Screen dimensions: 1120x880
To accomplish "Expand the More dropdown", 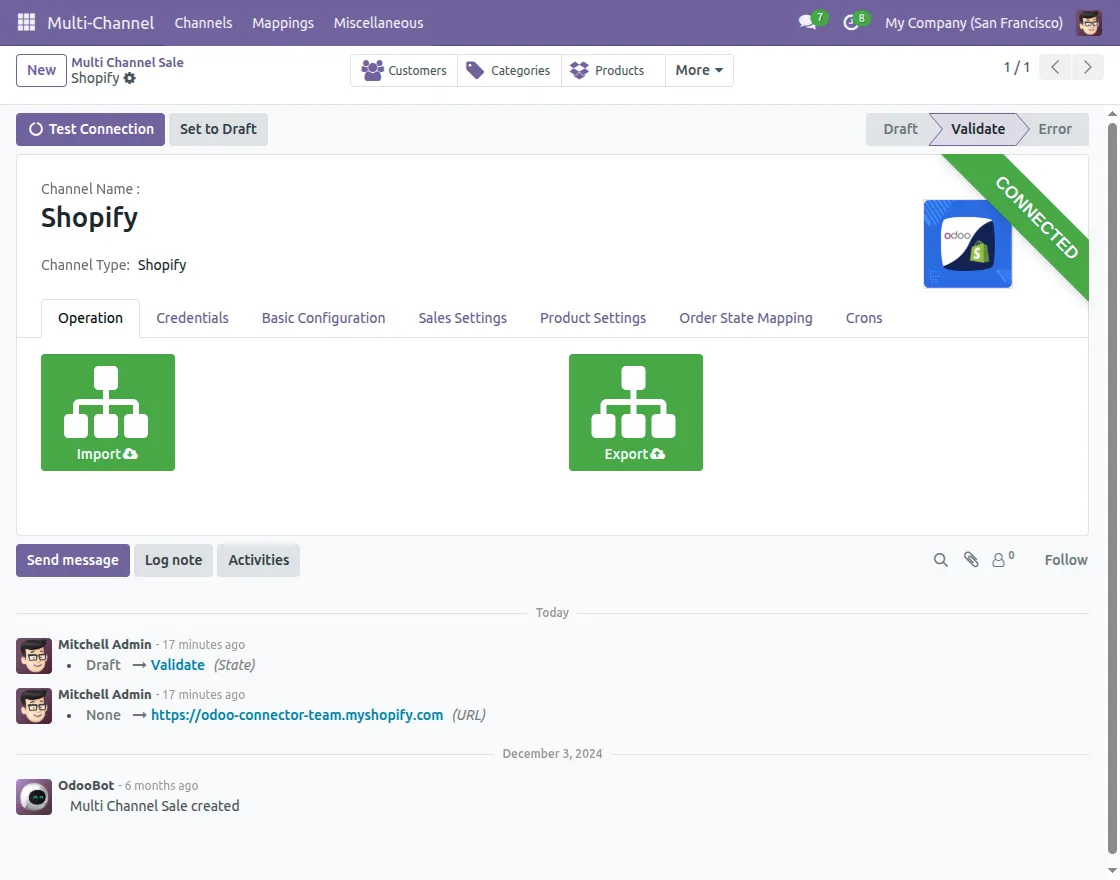I will click(x=699, y=70).
